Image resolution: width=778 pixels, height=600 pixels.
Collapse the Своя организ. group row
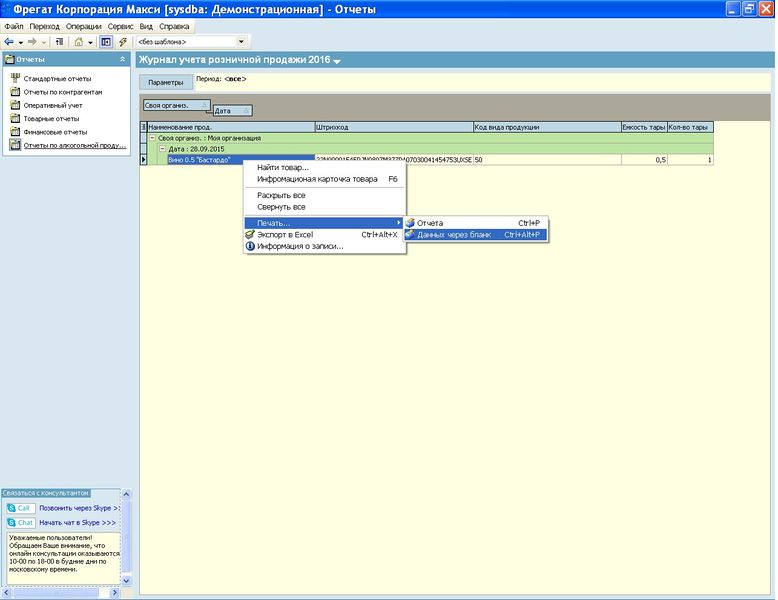tap(153, 138)
